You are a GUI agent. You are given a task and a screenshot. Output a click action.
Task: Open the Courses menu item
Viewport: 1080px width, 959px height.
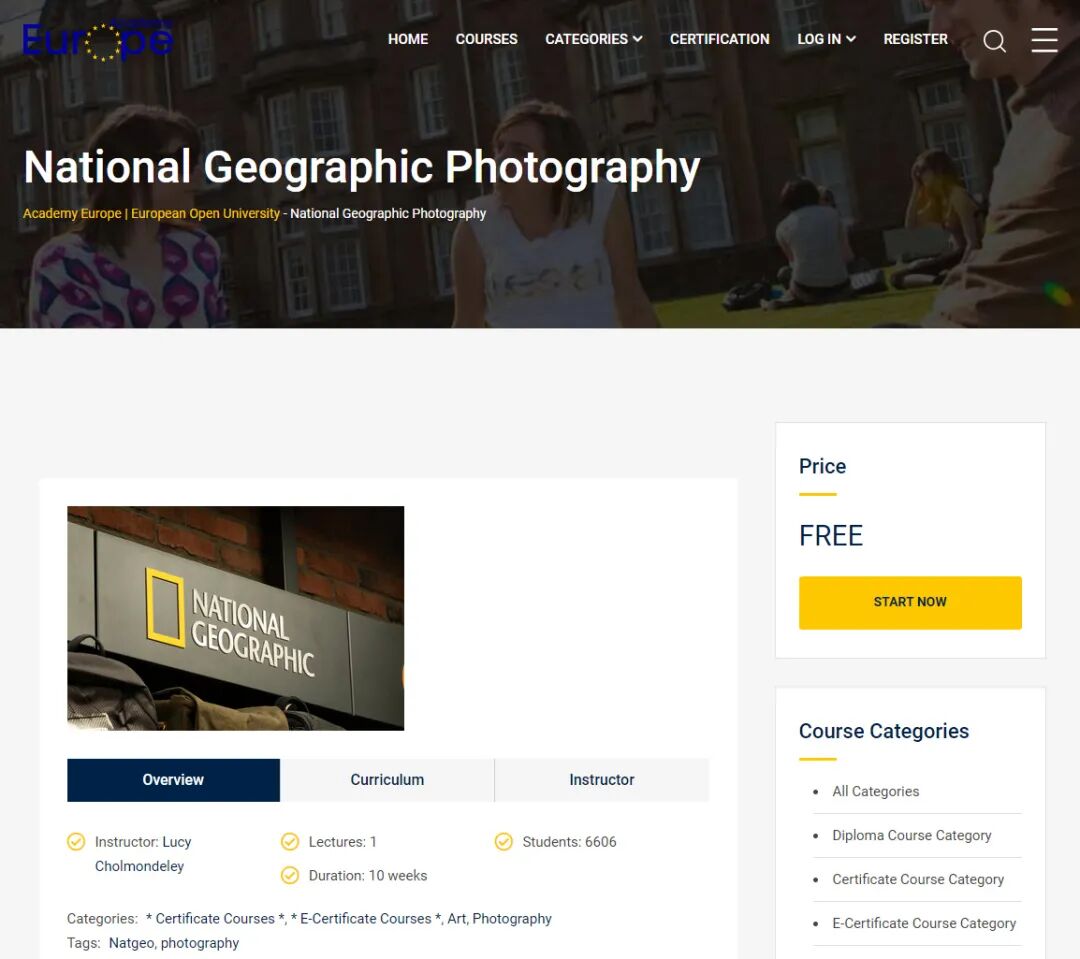point(486,39)
